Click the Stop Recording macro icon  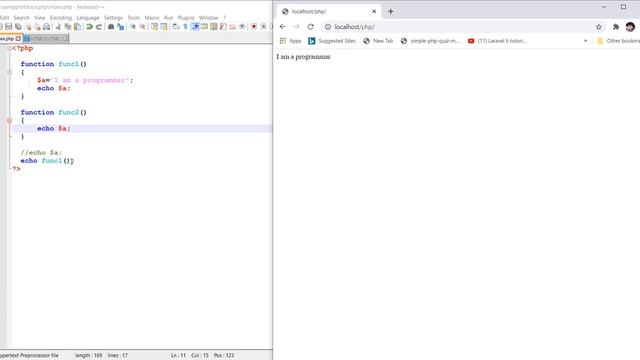pyautogui.click(x=263, y=27)
